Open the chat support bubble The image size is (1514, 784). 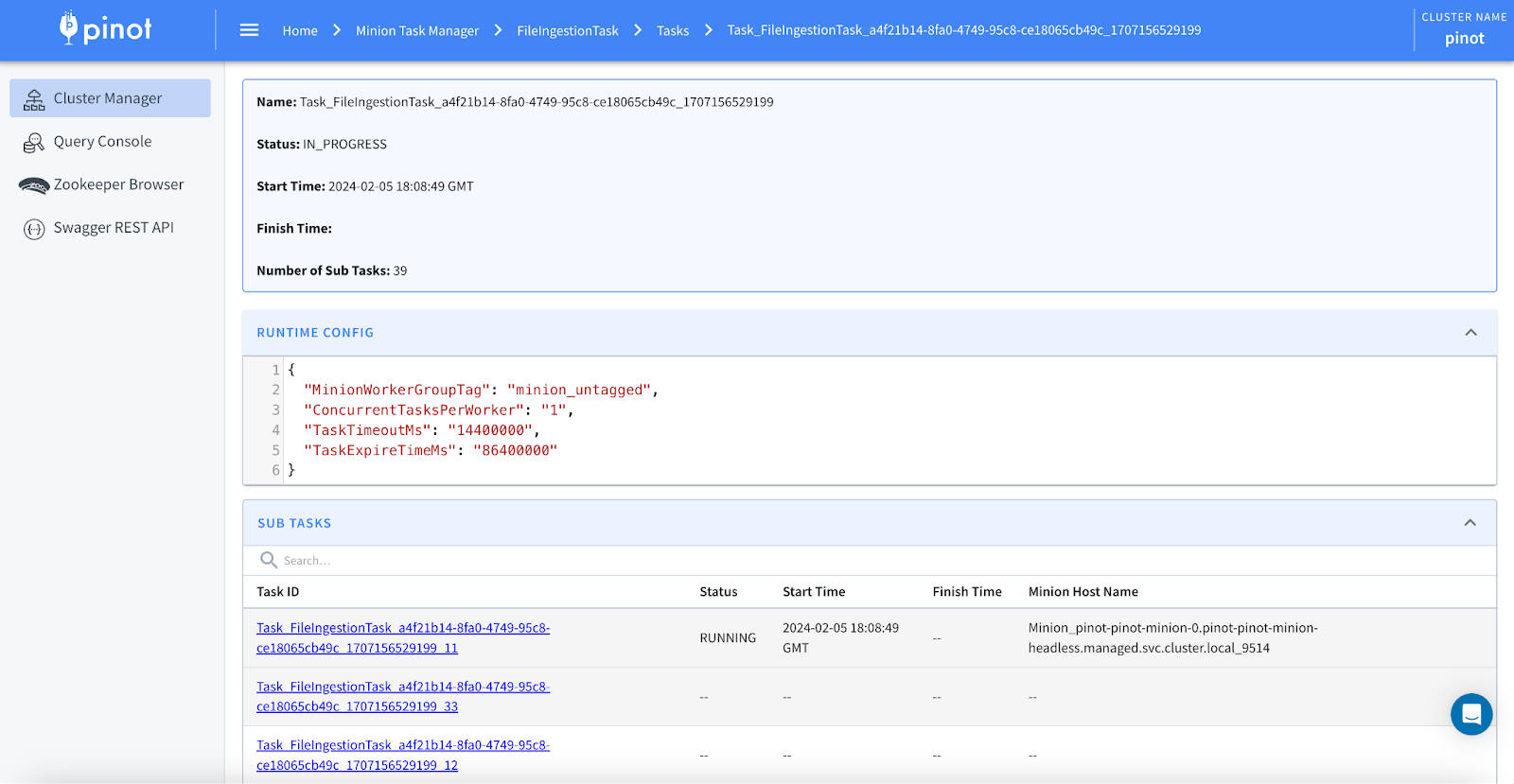1470,714
